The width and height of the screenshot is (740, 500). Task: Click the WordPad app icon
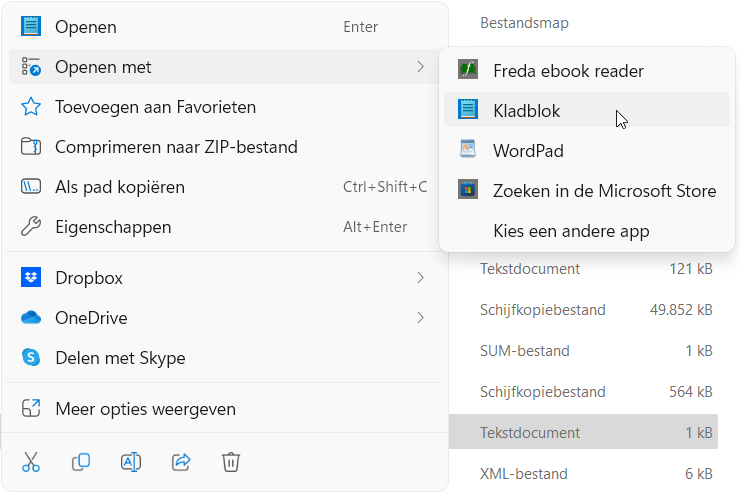tap(468, 150)
